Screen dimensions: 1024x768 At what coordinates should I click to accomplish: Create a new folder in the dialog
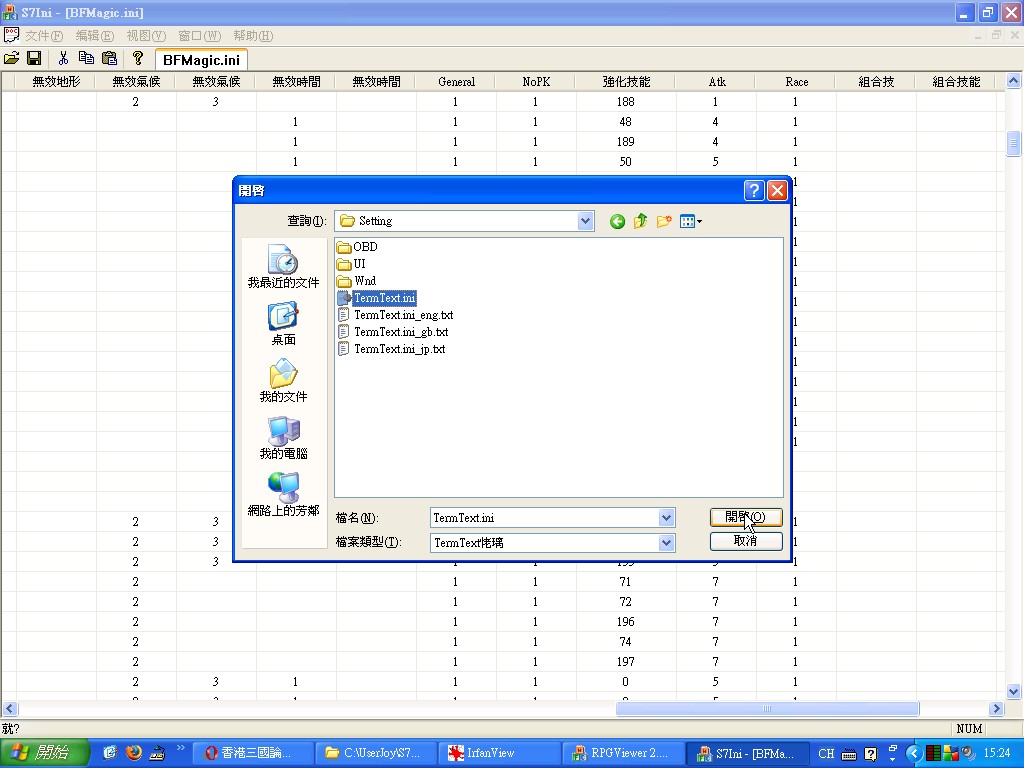point(663,221)
